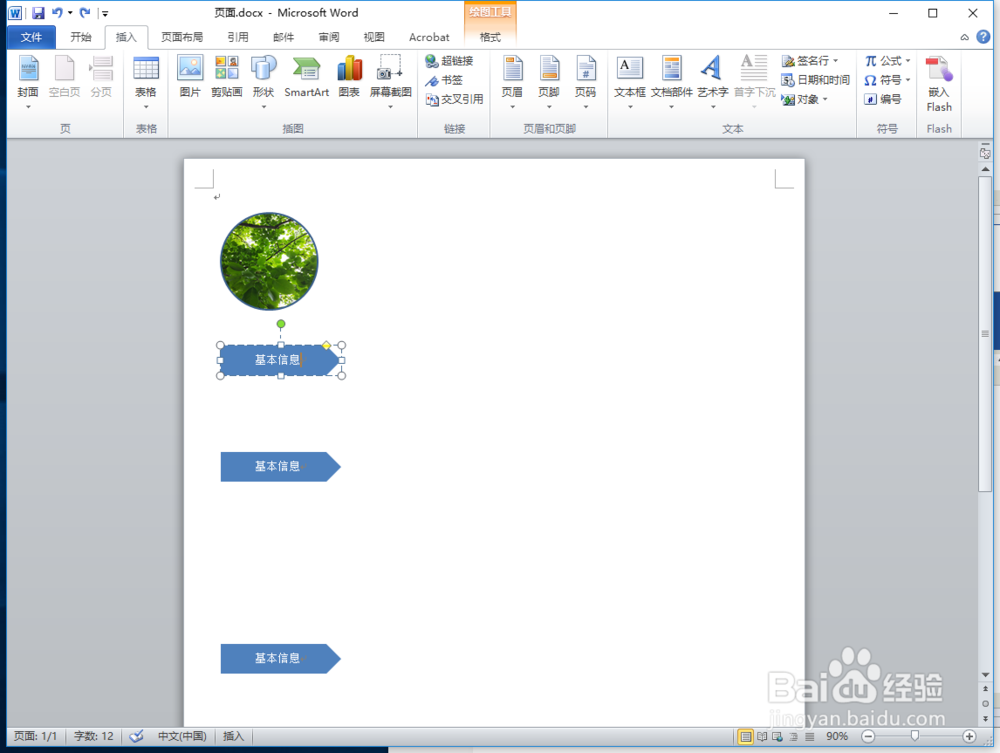The height and width of the screenshot is (753, 1000).
Task: Select the circular leaf picture
Action: click(x=269, y=261)
